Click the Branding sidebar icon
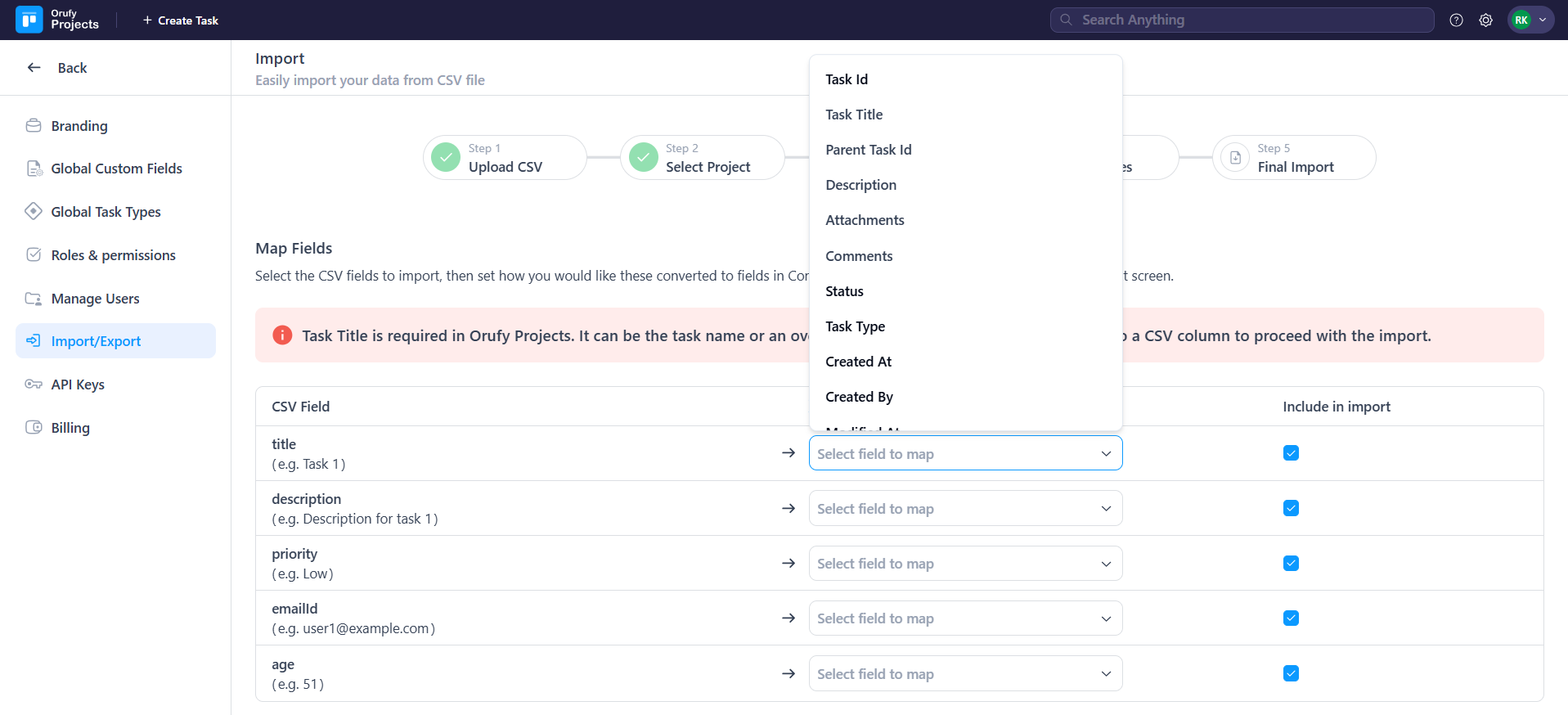Viewport: 1568px width, 715px height. (x=34, y=126)
